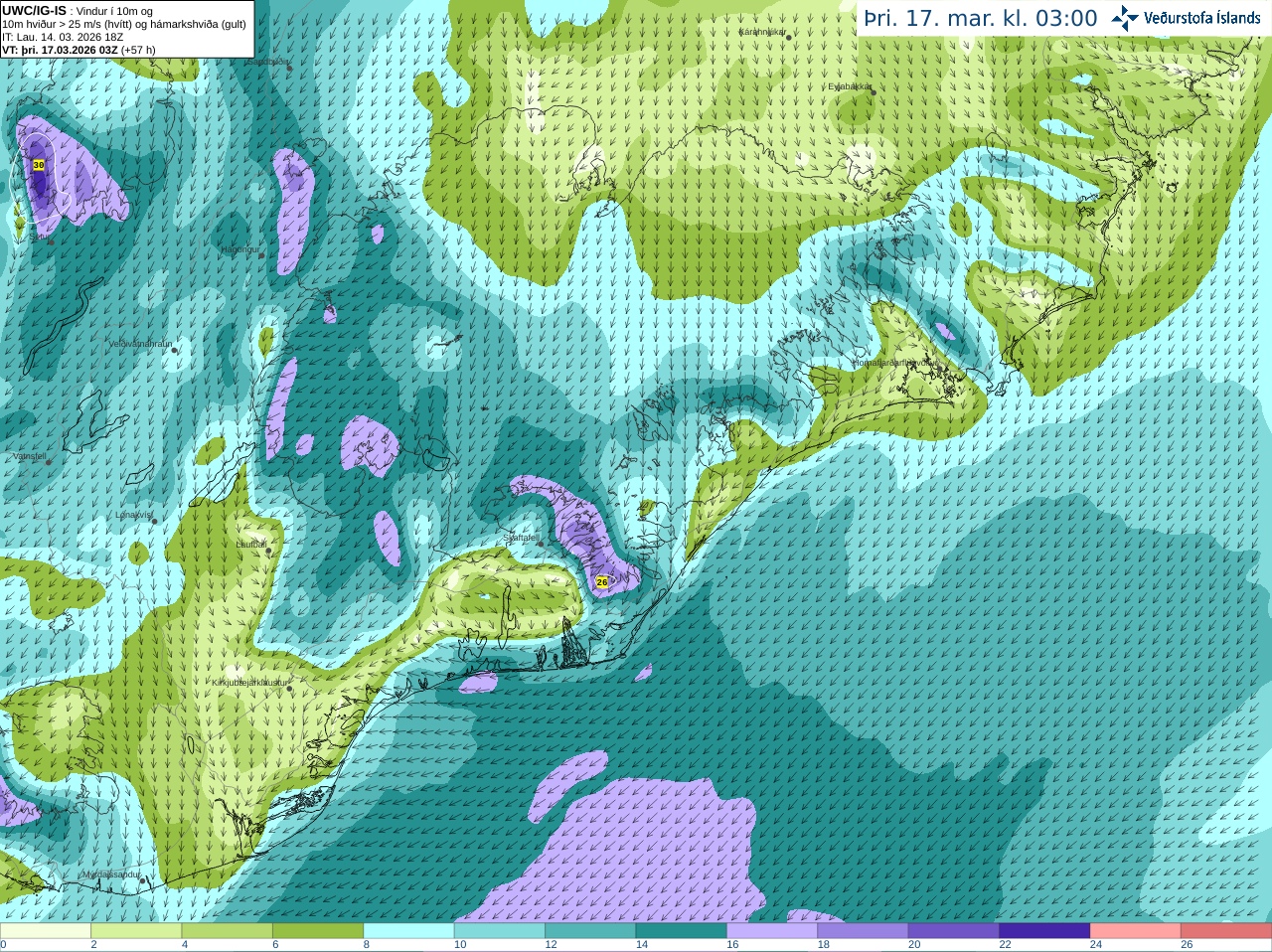The width and height of the screenshot is (1272, 952).
Task: Click the Skaftafell station label
Action: 522,538
